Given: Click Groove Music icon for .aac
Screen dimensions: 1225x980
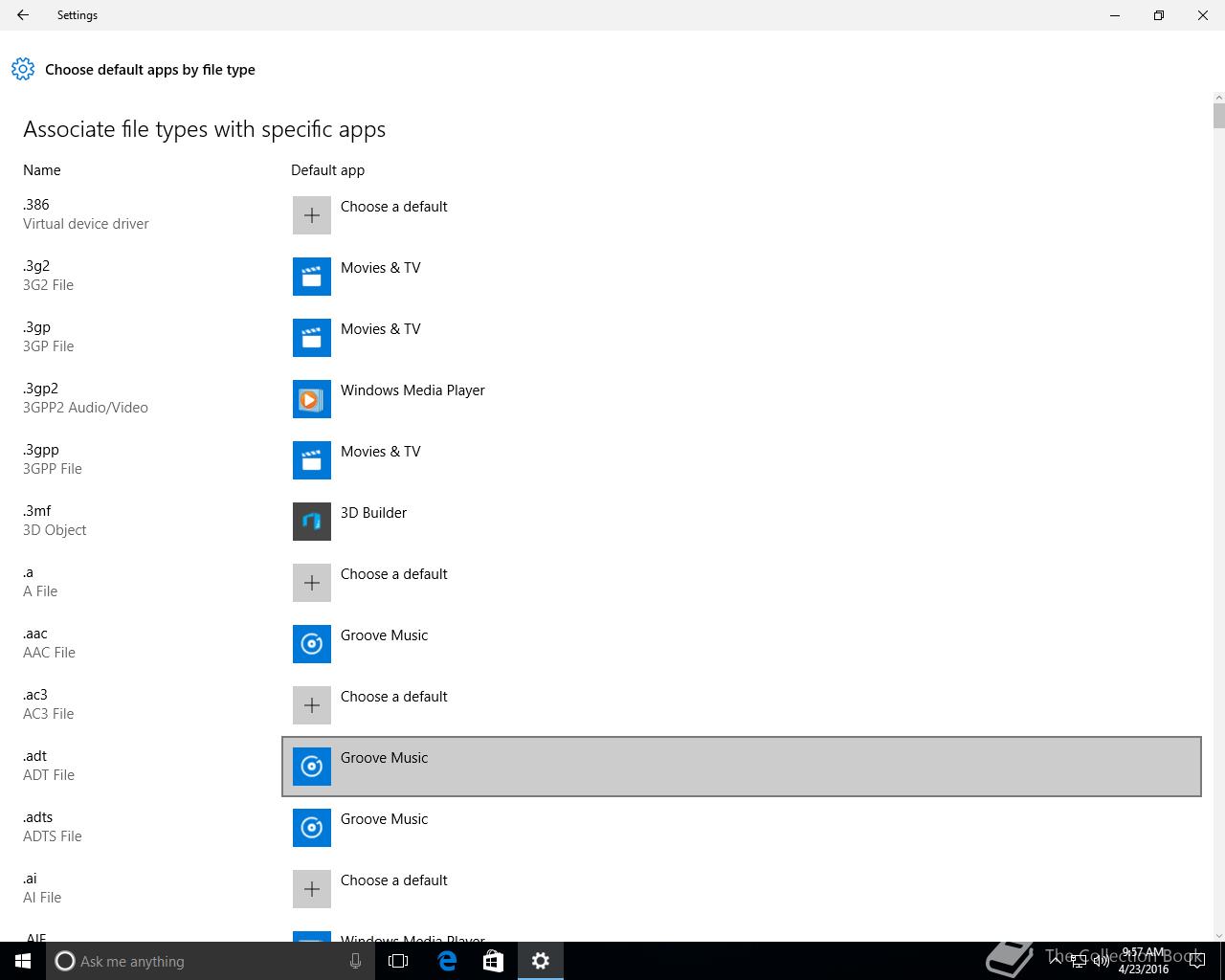Looking at the screenshot, I should (312, 644).
